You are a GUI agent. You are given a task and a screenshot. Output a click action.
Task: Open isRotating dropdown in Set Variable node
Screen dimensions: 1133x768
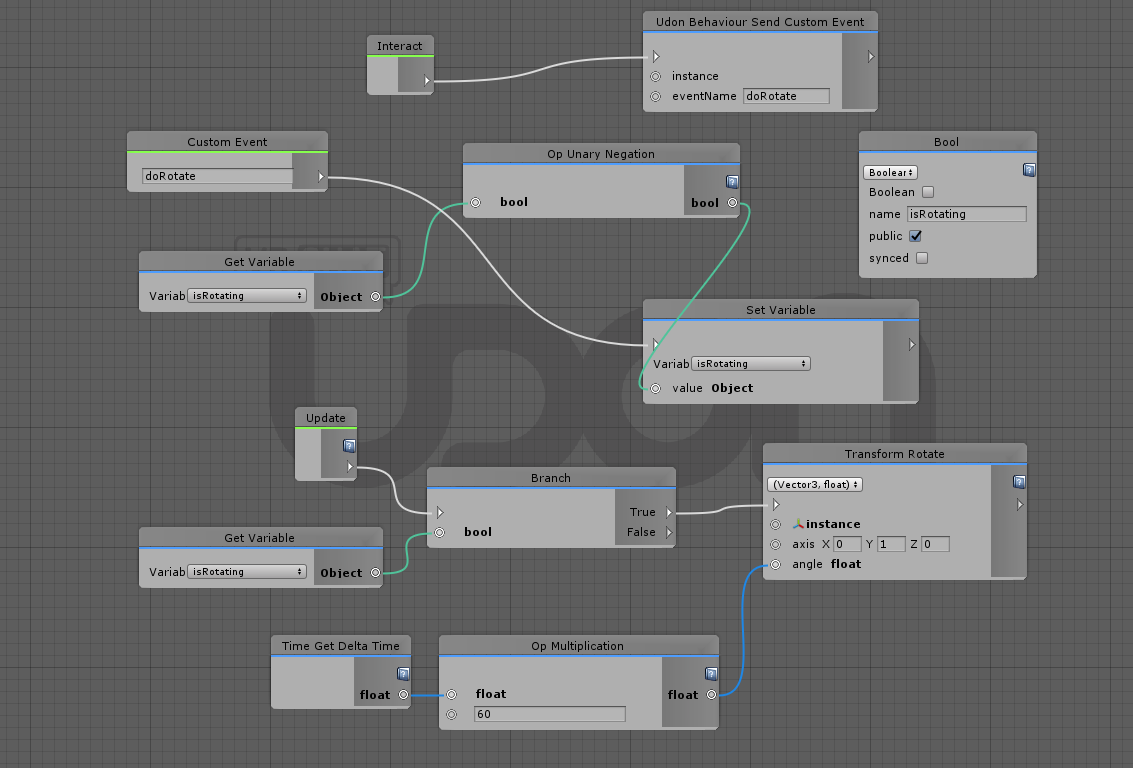pos(751,364)
